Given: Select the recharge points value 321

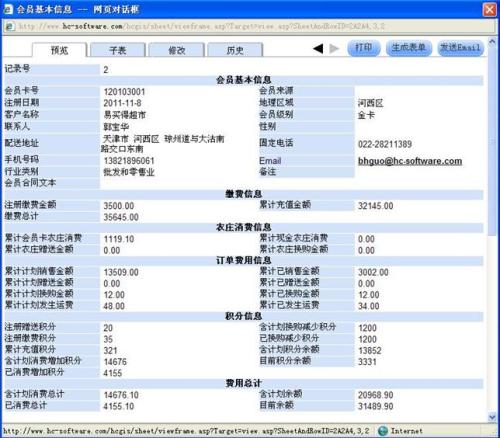Looking at the screenshot, I should pos(110,351).
